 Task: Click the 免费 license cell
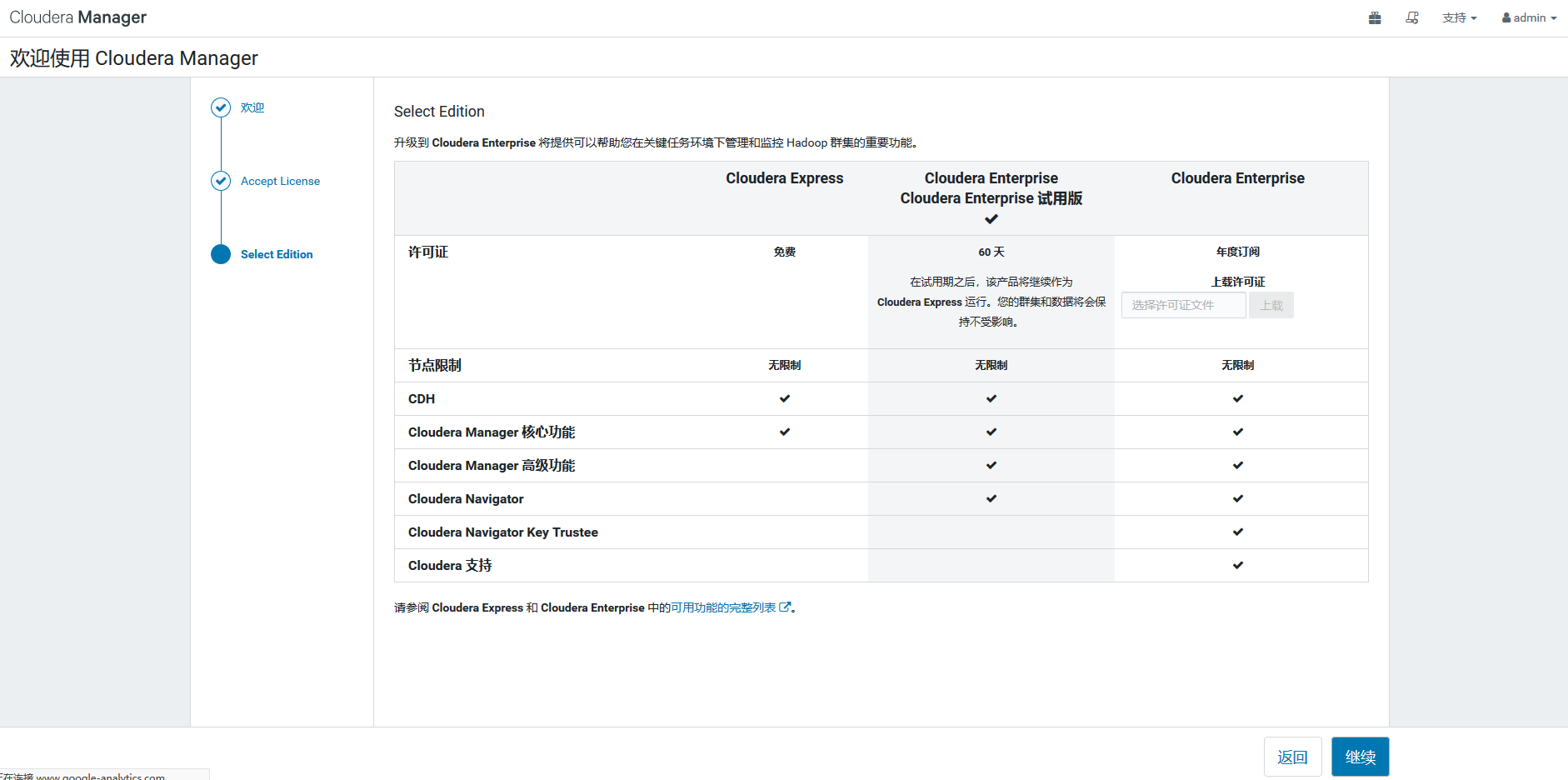tap(785, 252)
